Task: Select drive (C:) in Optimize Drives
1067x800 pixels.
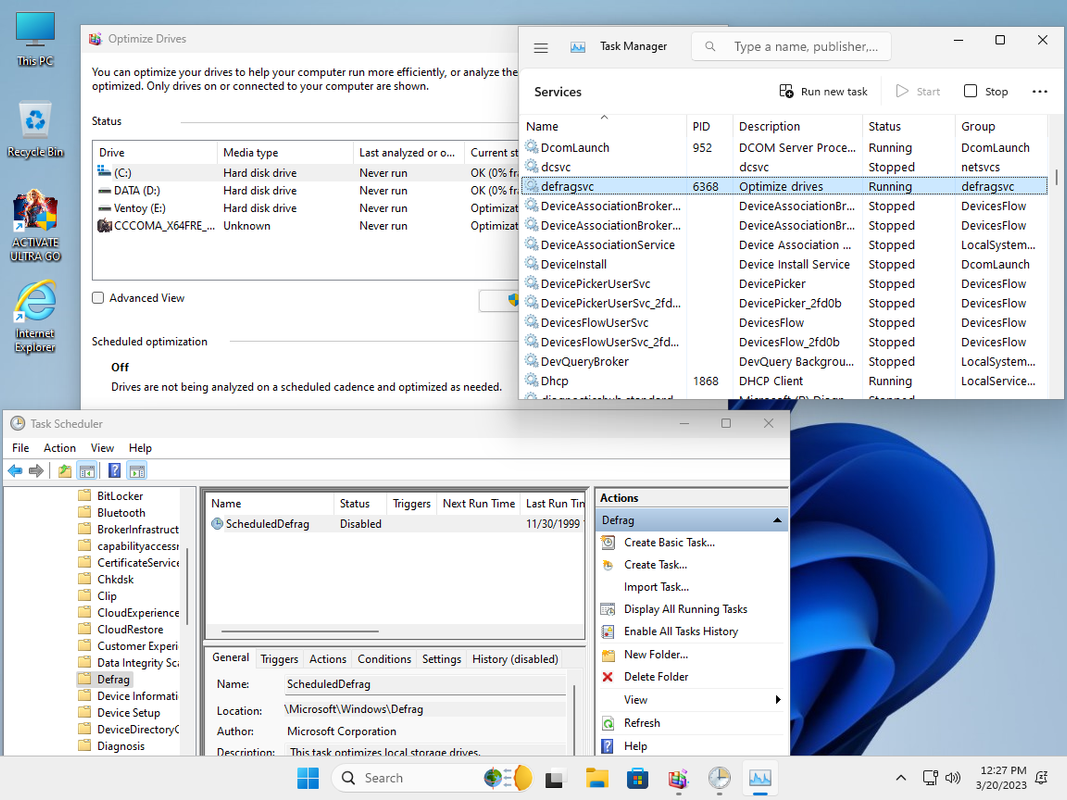Action: [x=306, y=173]
